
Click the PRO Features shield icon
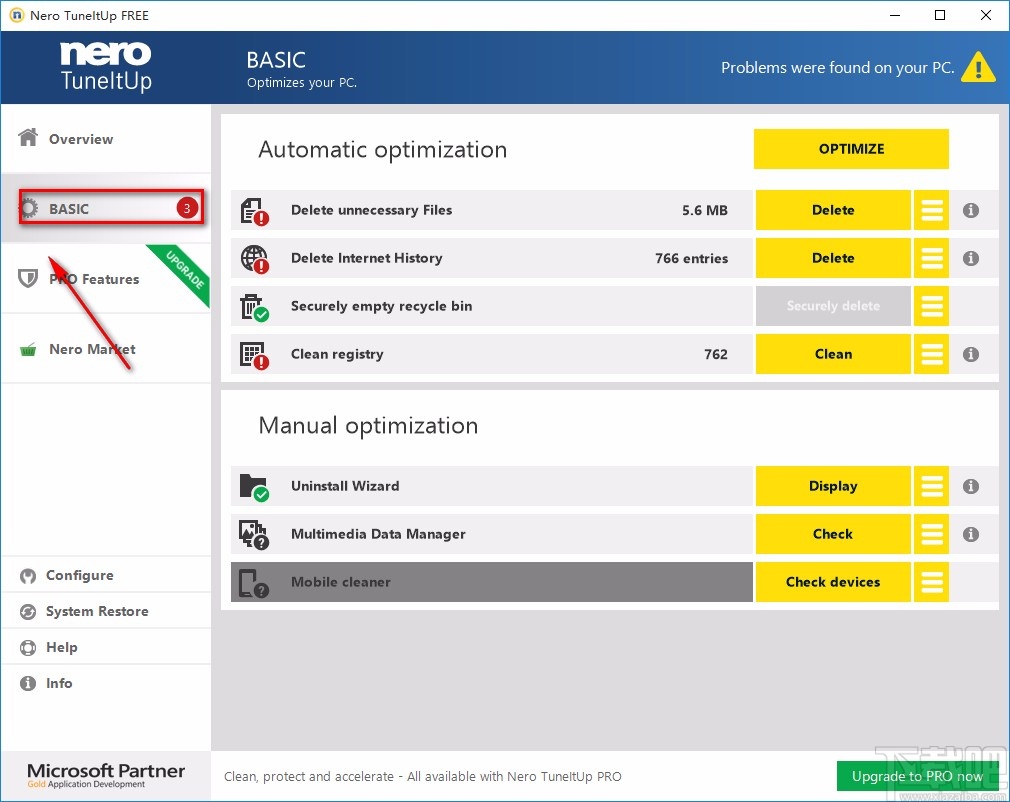pos(28,278)
